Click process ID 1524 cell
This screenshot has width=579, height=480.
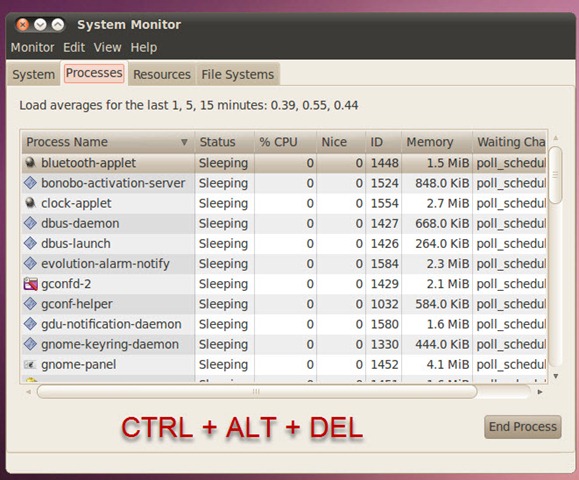(384, 183)
